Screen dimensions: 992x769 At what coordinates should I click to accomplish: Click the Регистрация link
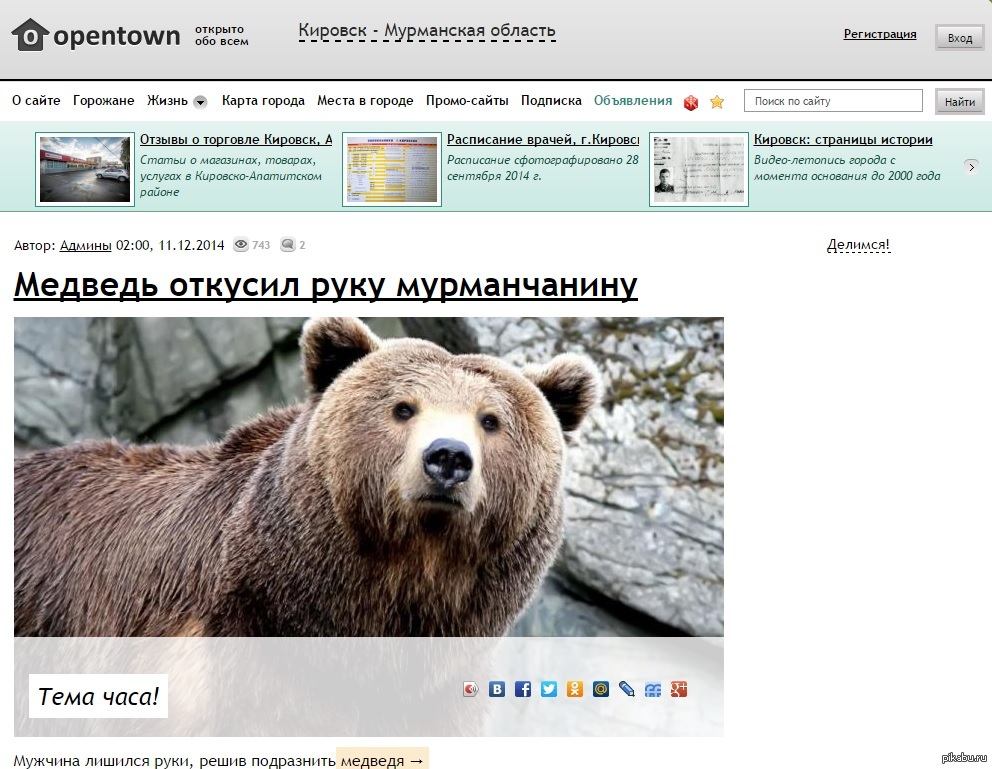click(x=879, y=34)
